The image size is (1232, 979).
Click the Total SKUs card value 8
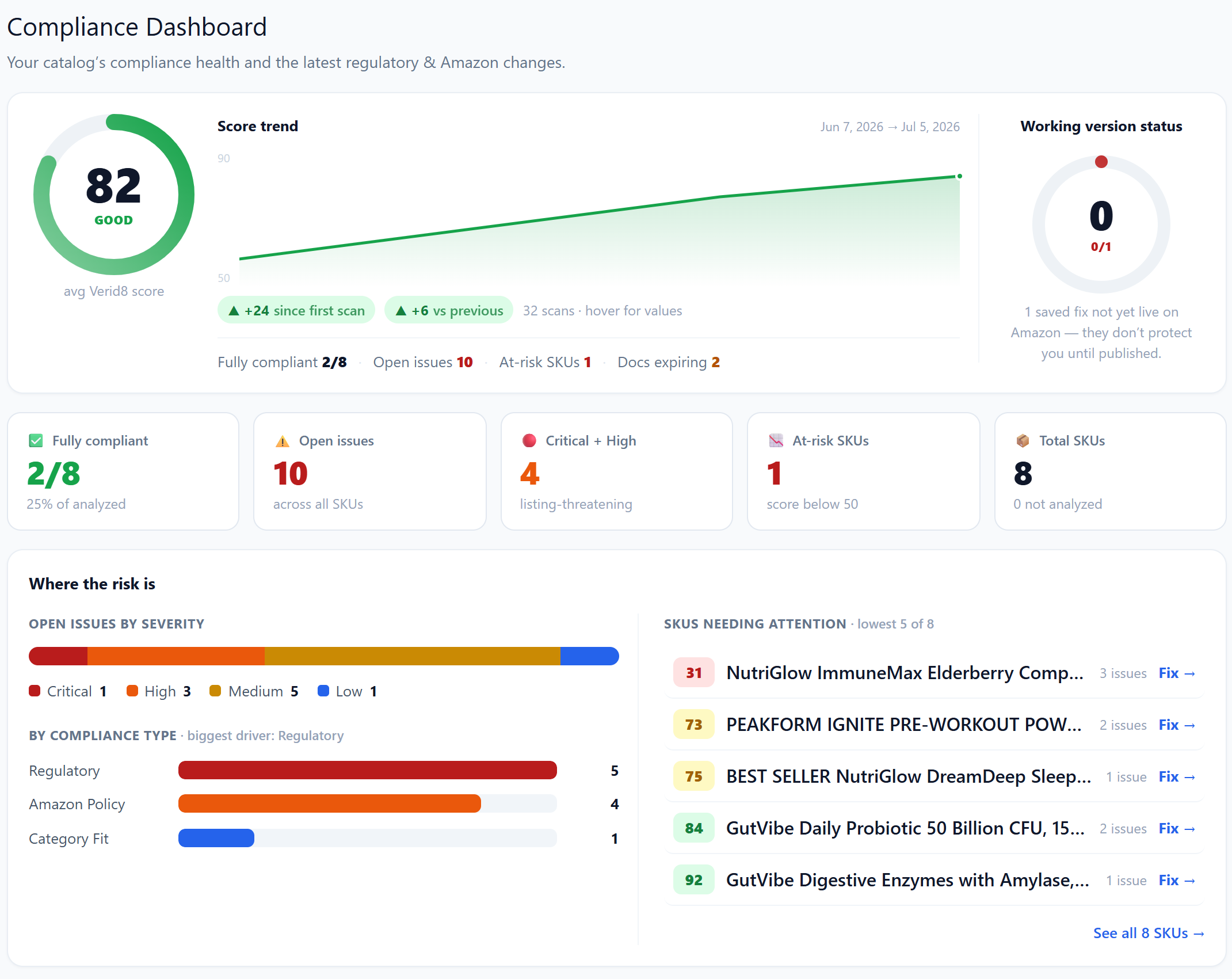(x=1023, y=474)
